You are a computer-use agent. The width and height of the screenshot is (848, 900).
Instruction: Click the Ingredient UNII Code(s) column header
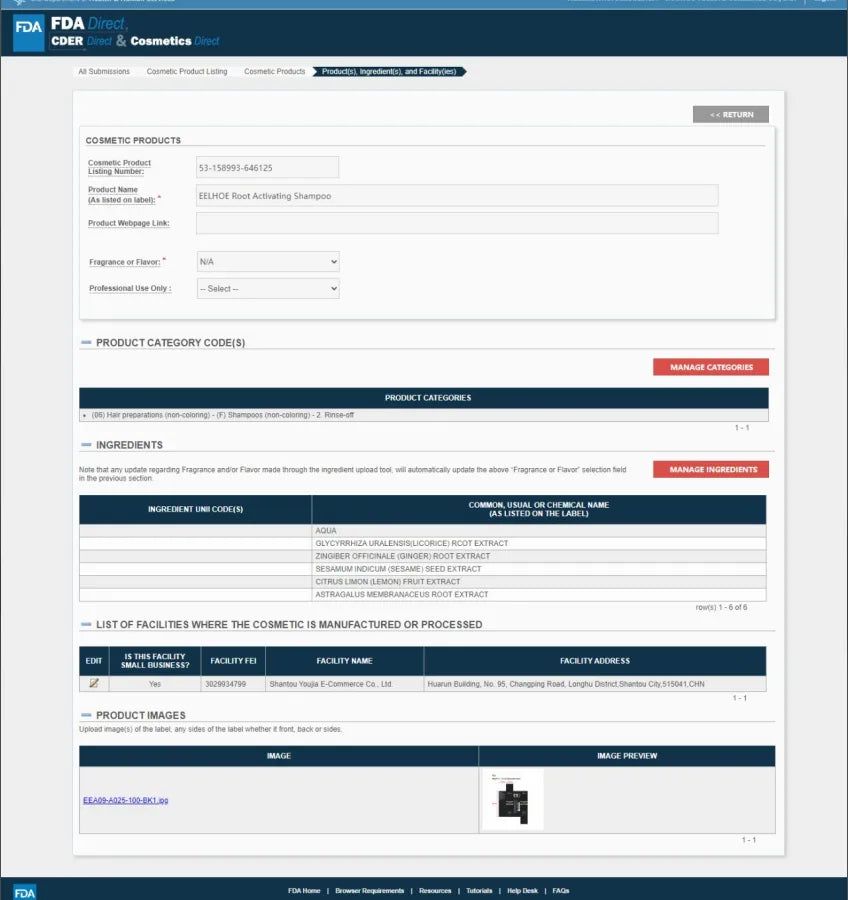(x=195, y=509)
